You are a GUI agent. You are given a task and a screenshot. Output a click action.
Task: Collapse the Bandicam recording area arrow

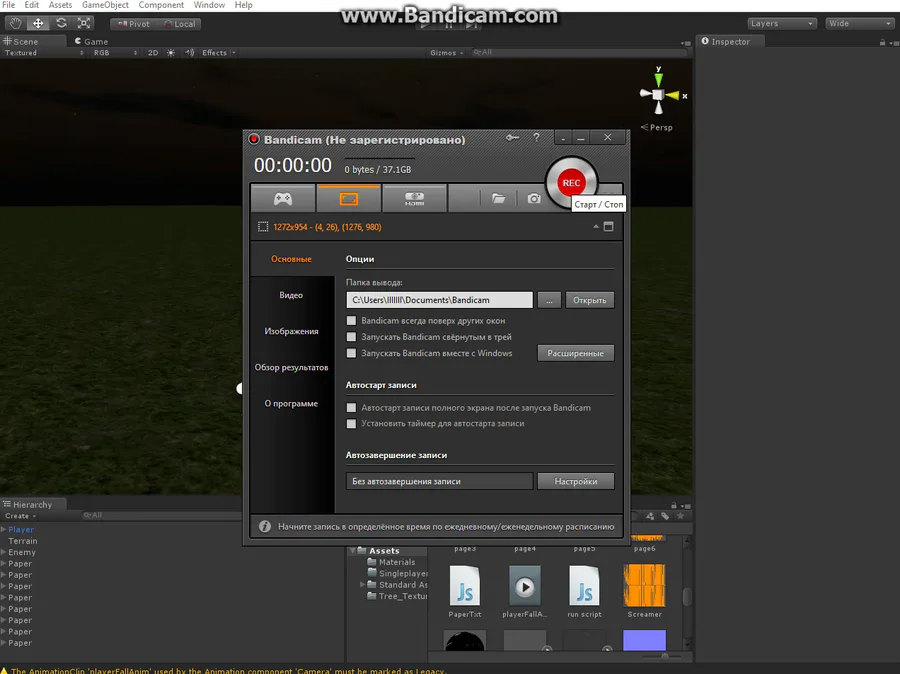pos(596,226)
